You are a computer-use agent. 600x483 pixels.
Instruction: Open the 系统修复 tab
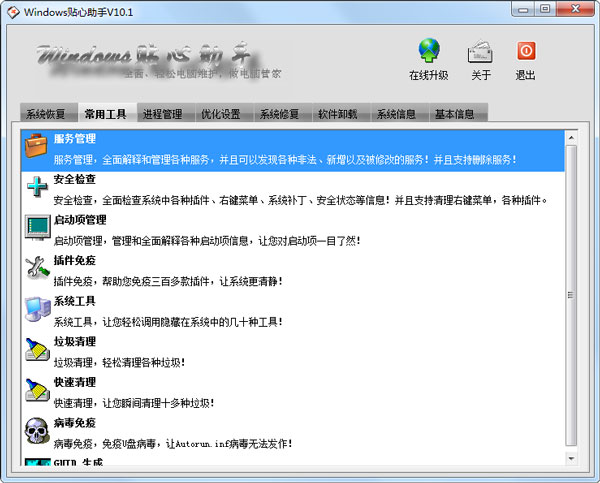283,113
